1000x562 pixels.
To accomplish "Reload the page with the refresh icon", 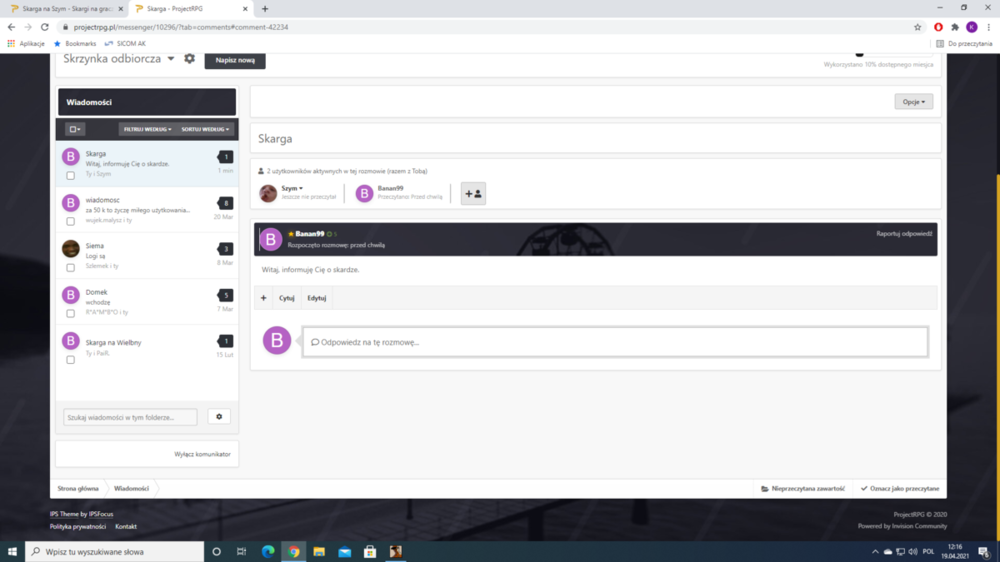I will point(45,27).
